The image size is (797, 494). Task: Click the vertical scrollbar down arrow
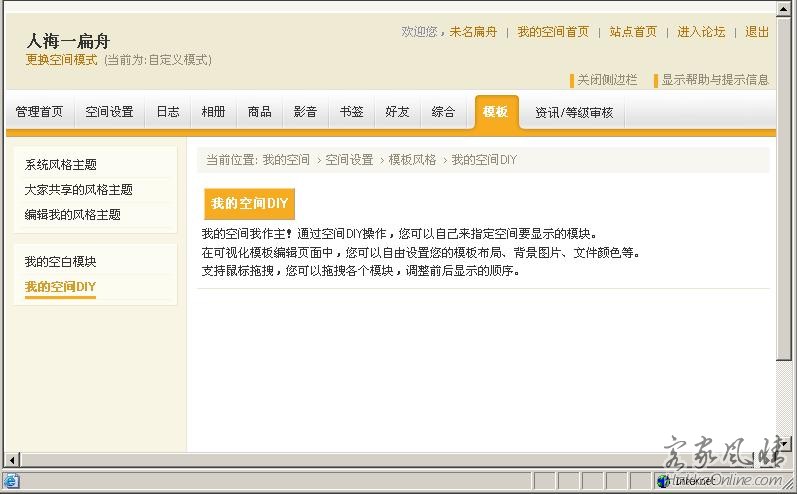coord(784,443)
